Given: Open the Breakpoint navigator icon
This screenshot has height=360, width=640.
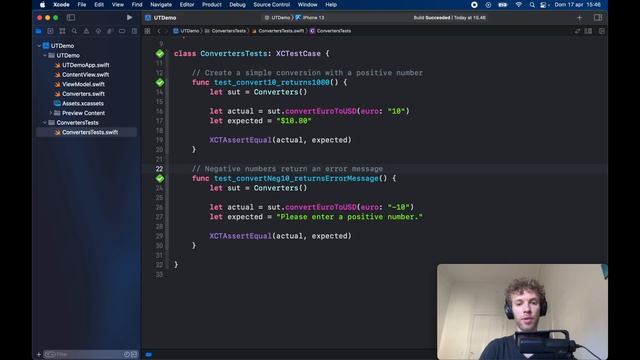Looking at the screenshot, I should (x=122, y=31).
